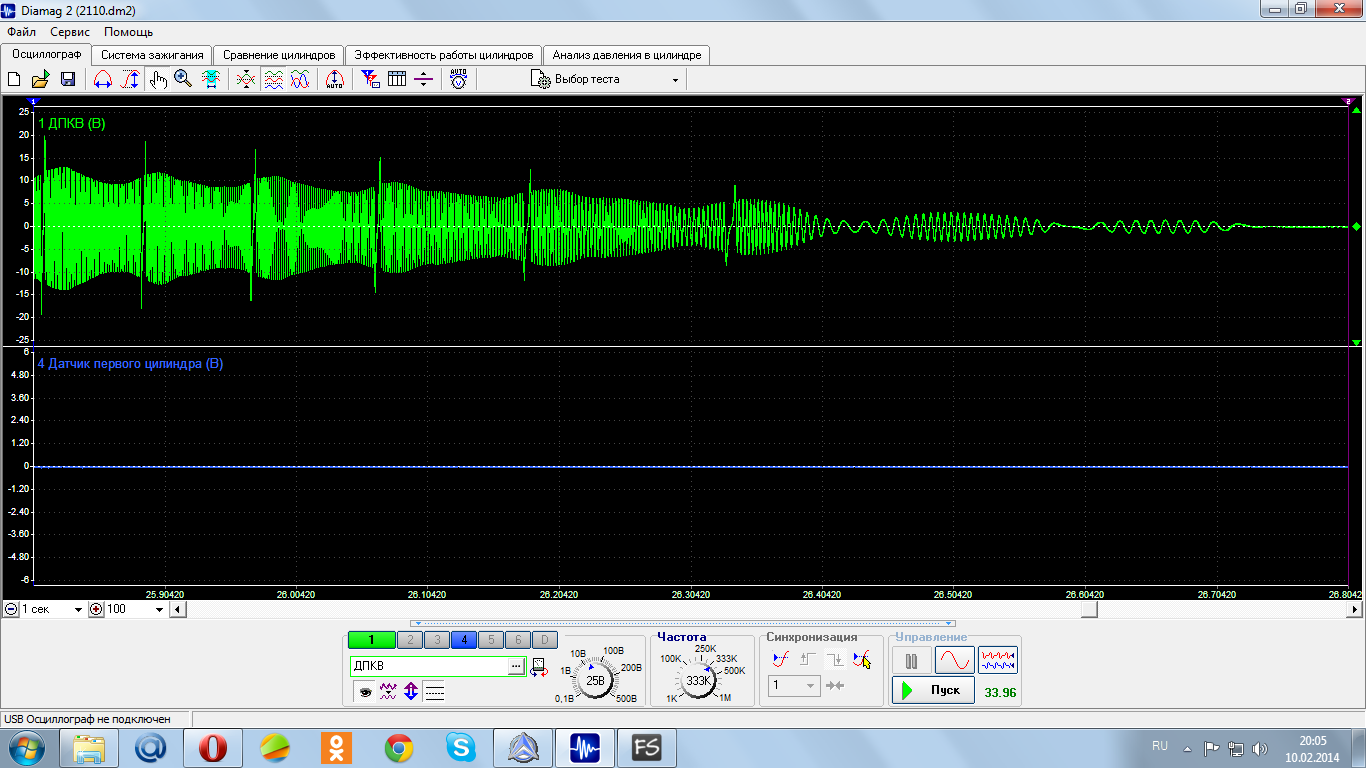The height and width of the screenshot is (768, 1366).
Task: Click the blue vertical arrows icon
Action: point(411,691)
